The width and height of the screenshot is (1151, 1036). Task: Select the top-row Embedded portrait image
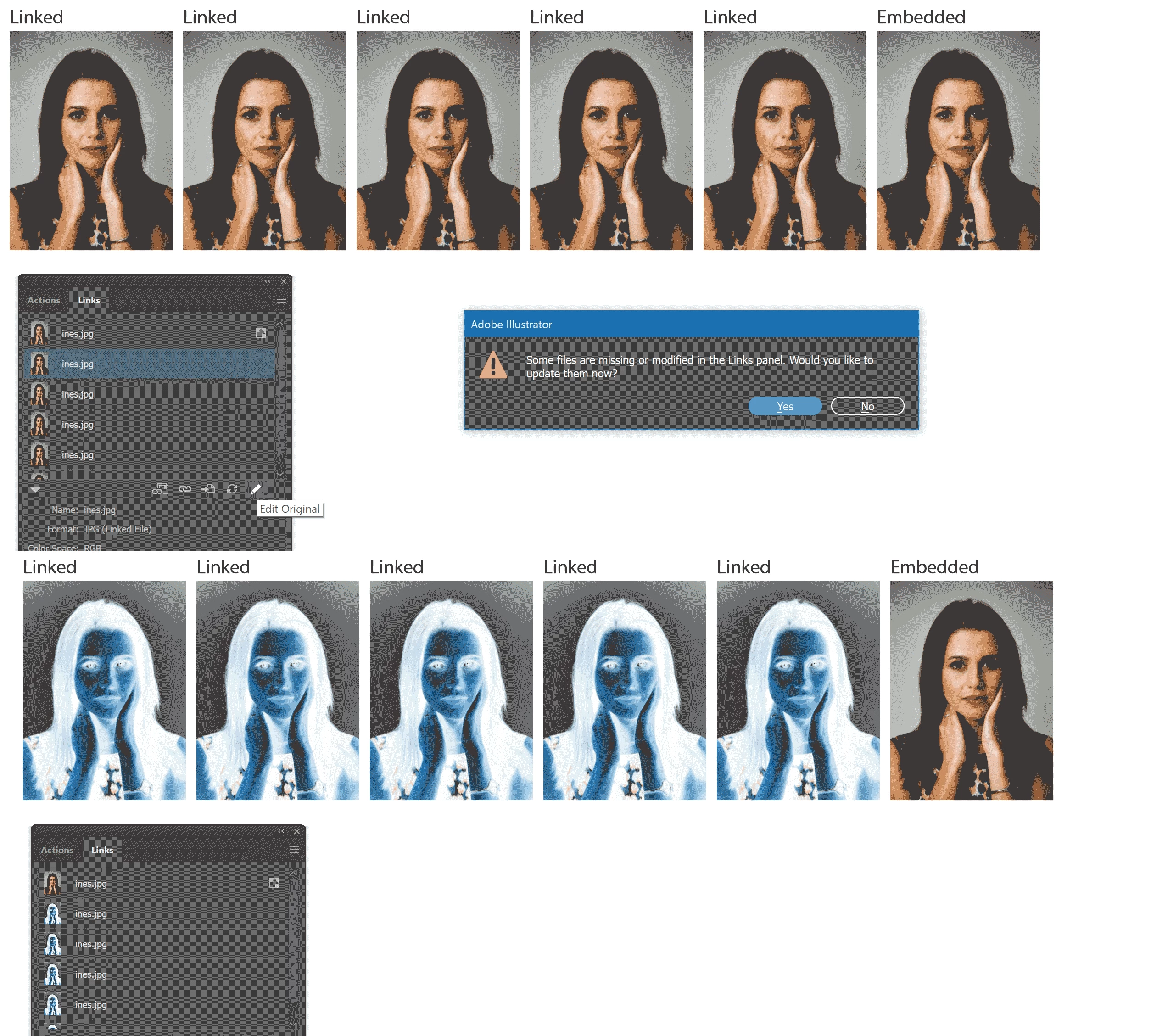[x=958, y=140]
